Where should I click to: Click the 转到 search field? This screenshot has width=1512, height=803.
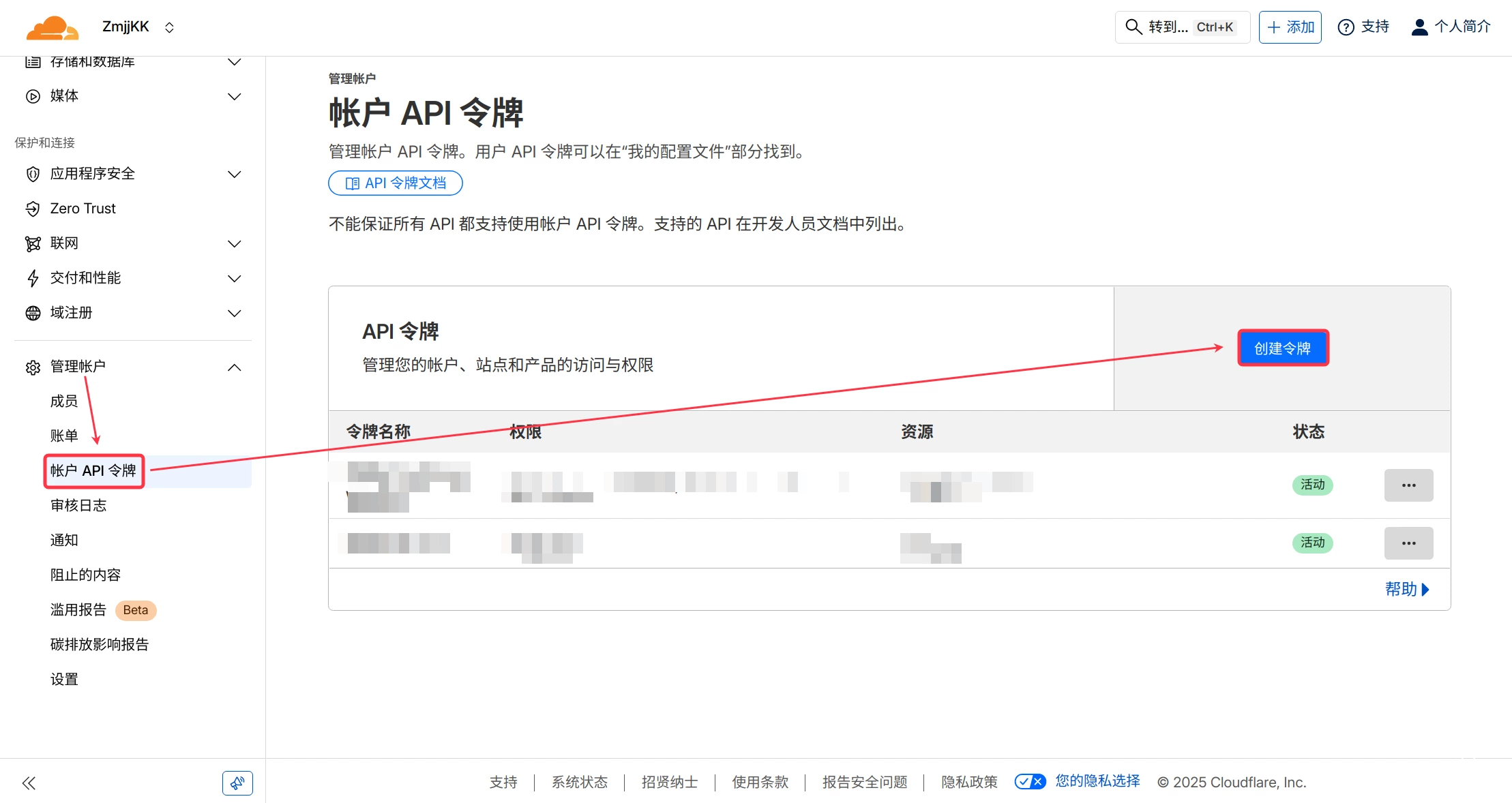(1166, 27)
